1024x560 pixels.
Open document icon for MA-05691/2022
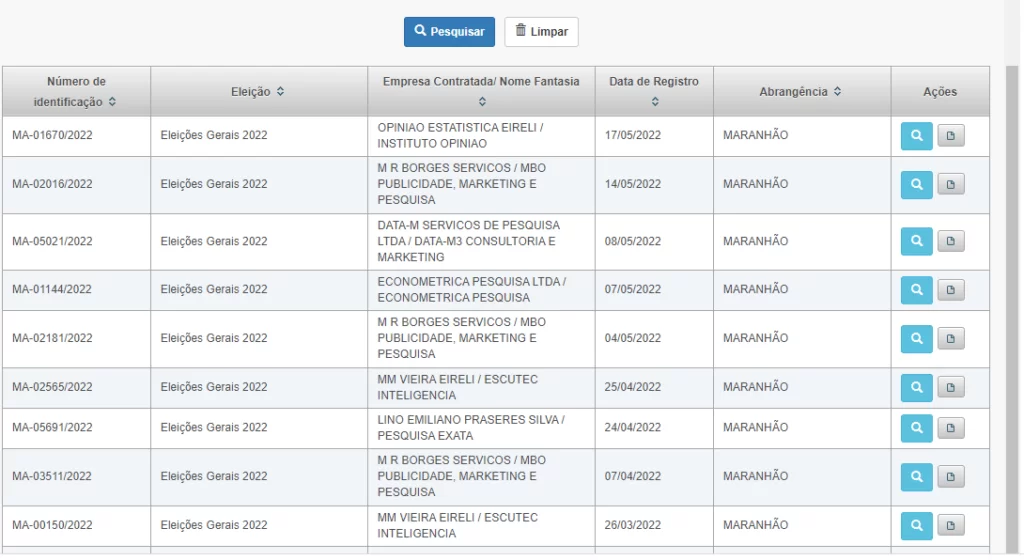[x=950, y=428]
